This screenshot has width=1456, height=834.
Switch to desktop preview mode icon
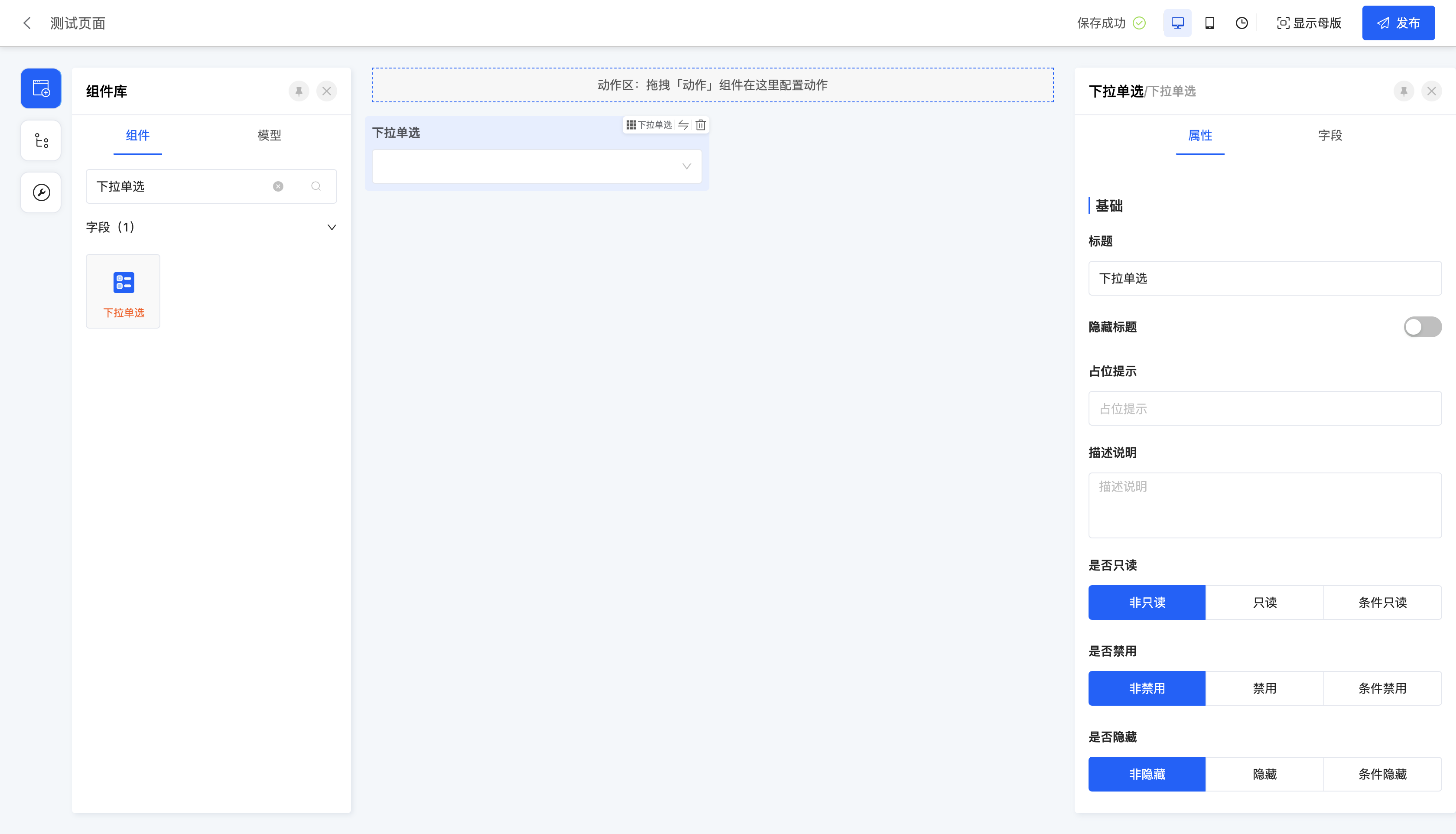pyautogui.click(x=1177, y=23)
